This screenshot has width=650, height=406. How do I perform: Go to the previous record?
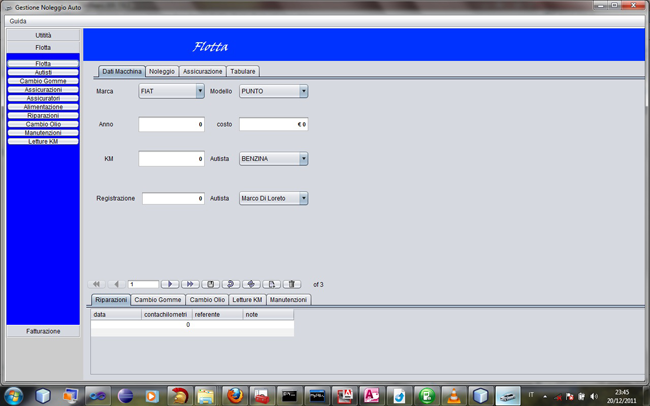pos(116,284)
